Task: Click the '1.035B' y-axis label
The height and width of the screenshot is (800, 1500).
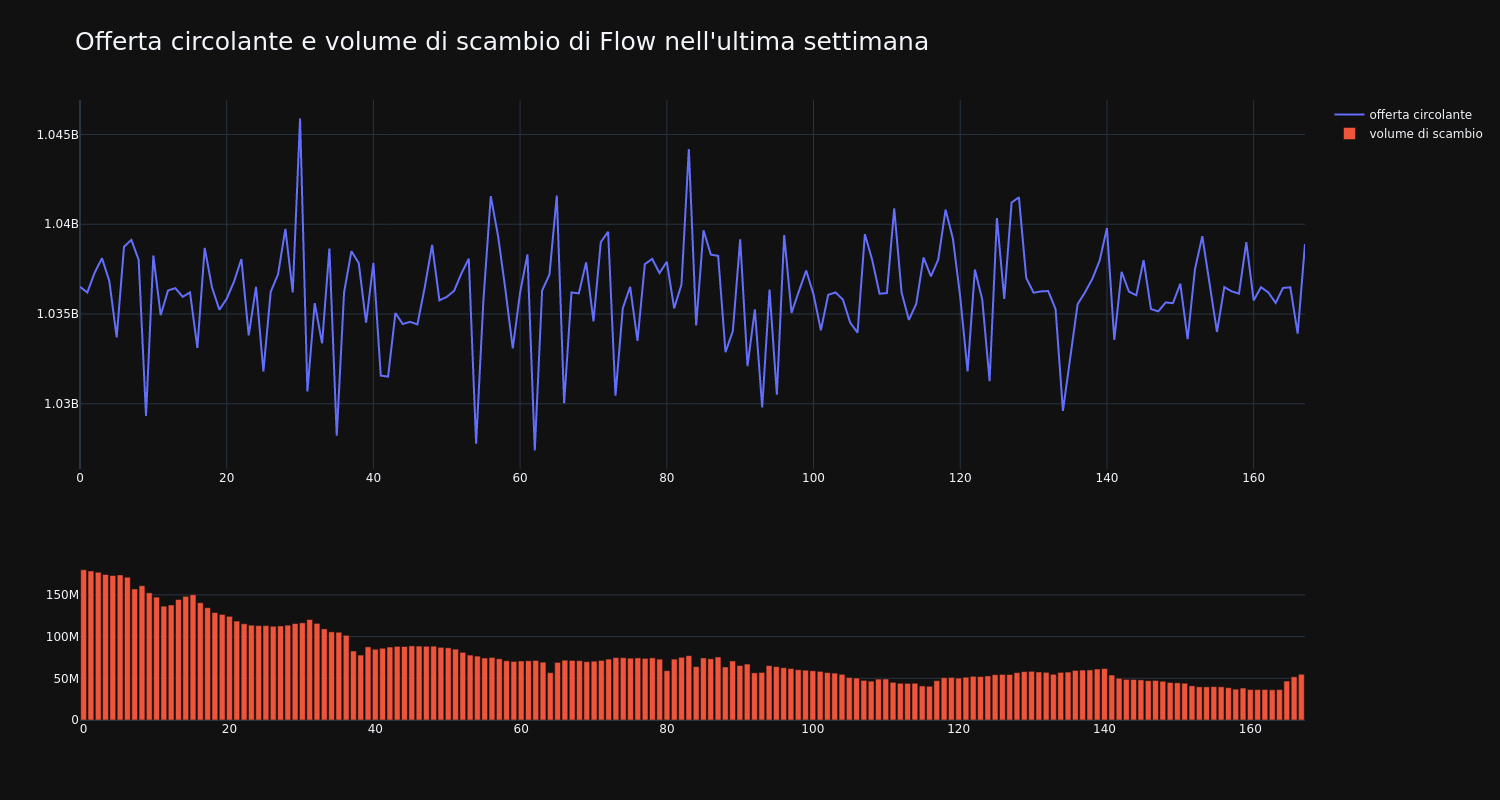Action: (57, 314)
